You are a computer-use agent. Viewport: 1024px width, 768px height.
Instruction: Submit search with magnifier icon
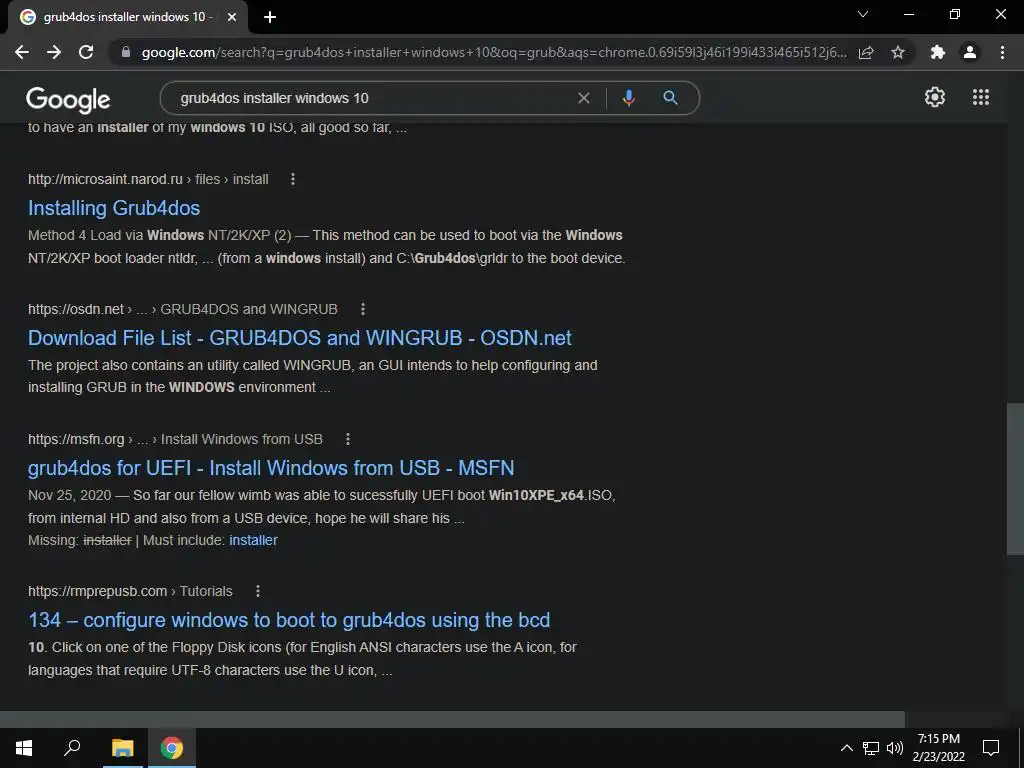[670, 98]
